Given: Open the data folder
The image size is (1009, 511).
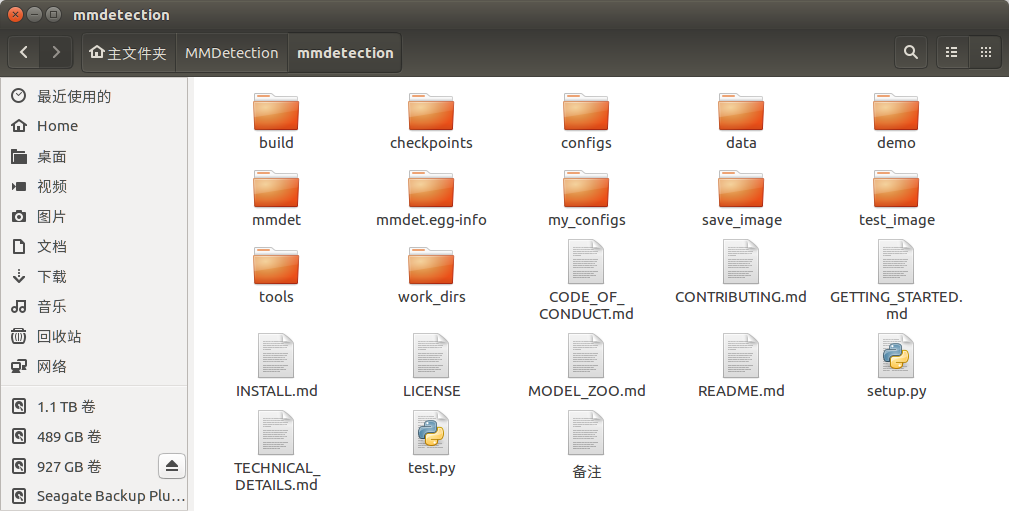Looking at the screenshot, I should tap(741, 121).
